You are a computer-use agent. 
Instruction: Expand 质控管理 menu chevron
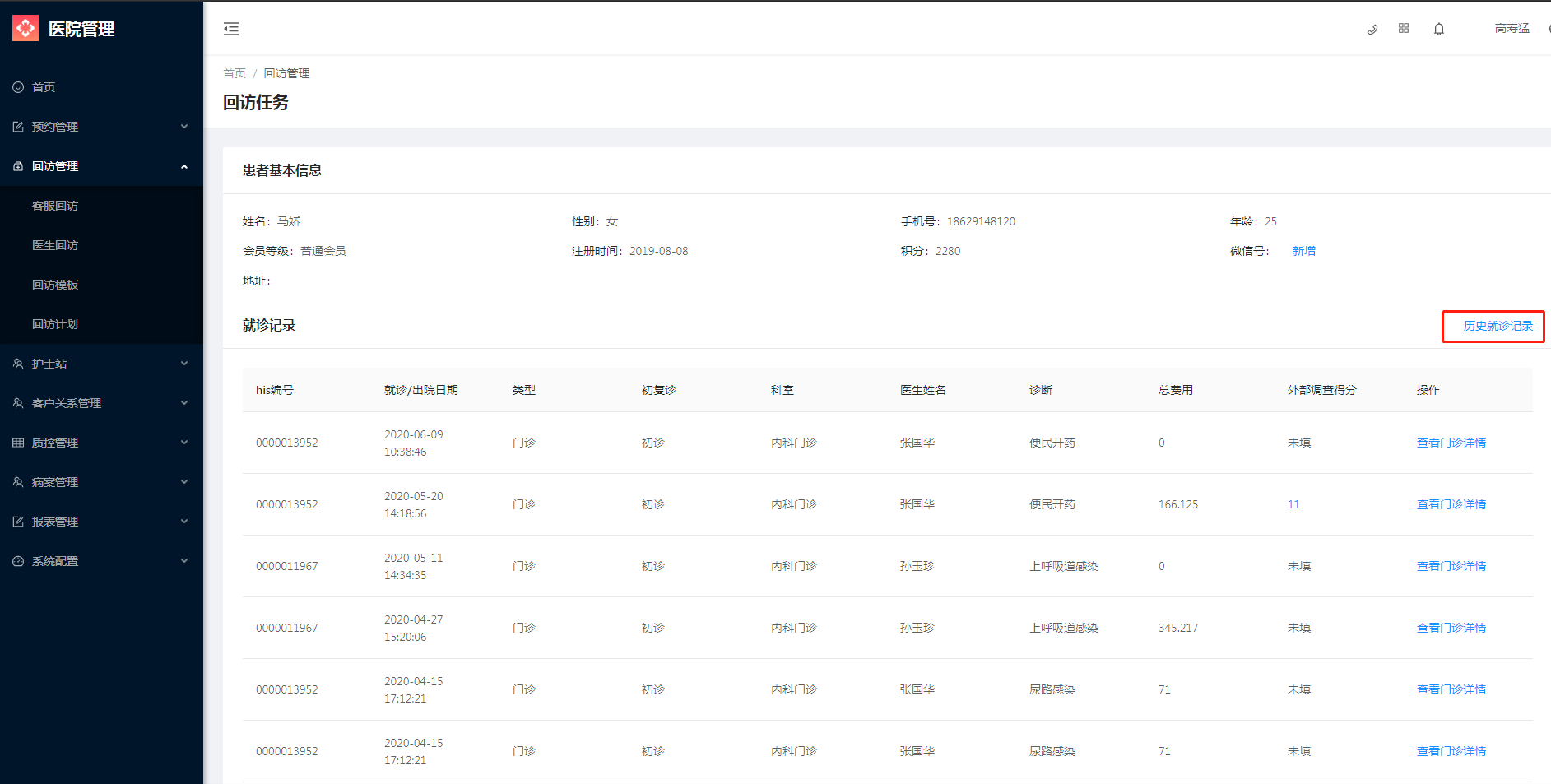tap(184, 443)
